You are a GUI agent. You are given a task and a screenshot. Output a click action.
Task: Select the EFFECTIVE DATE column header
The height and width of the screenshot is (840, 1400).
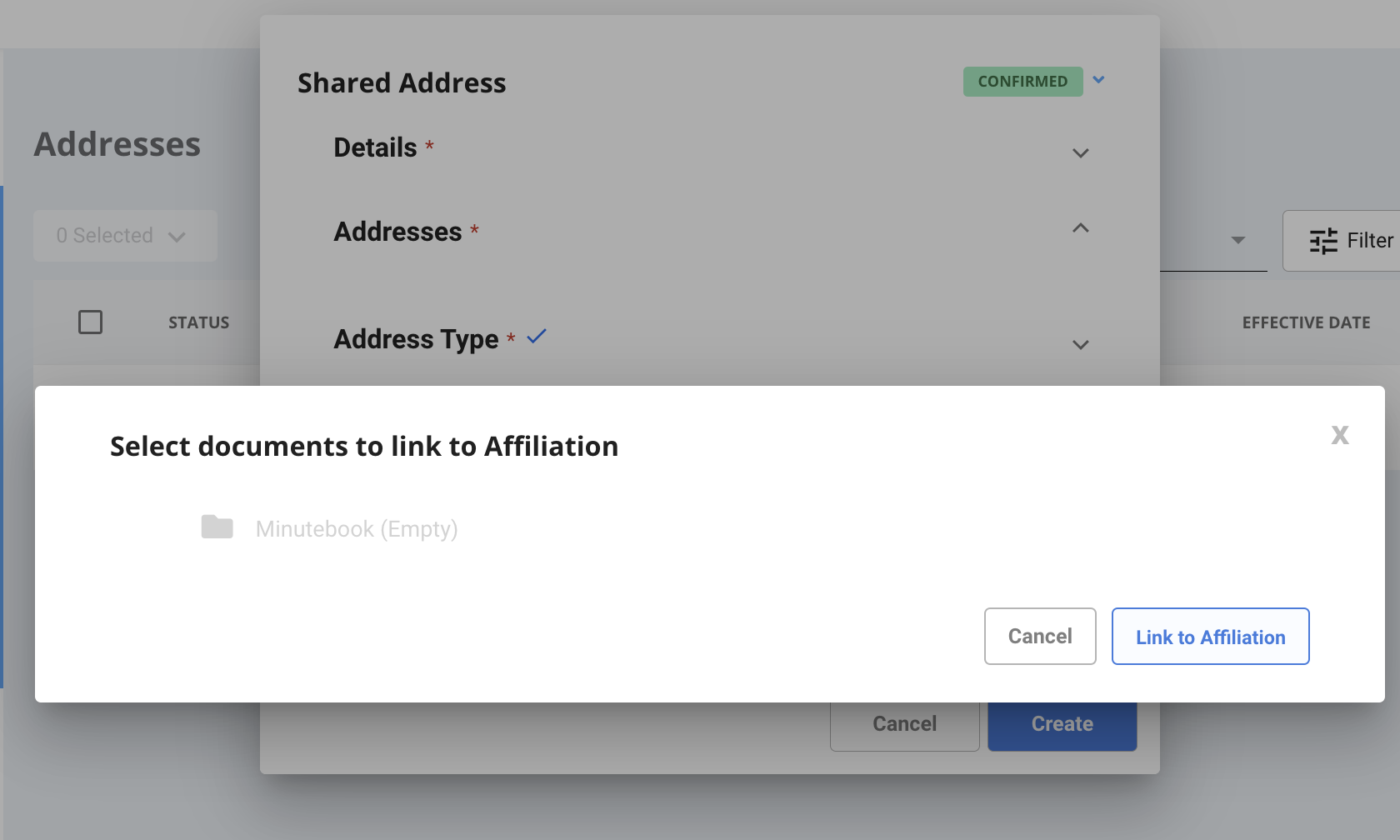pos(1305,322)
